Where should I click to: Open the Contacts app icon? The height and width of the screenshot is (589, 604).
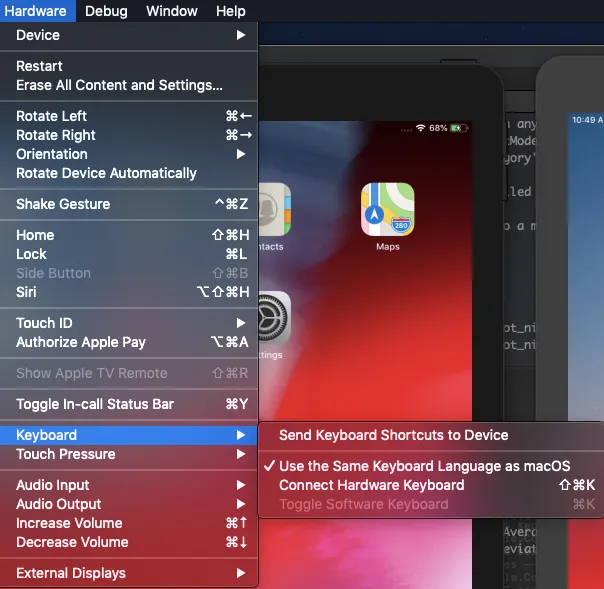coord(275,209)
